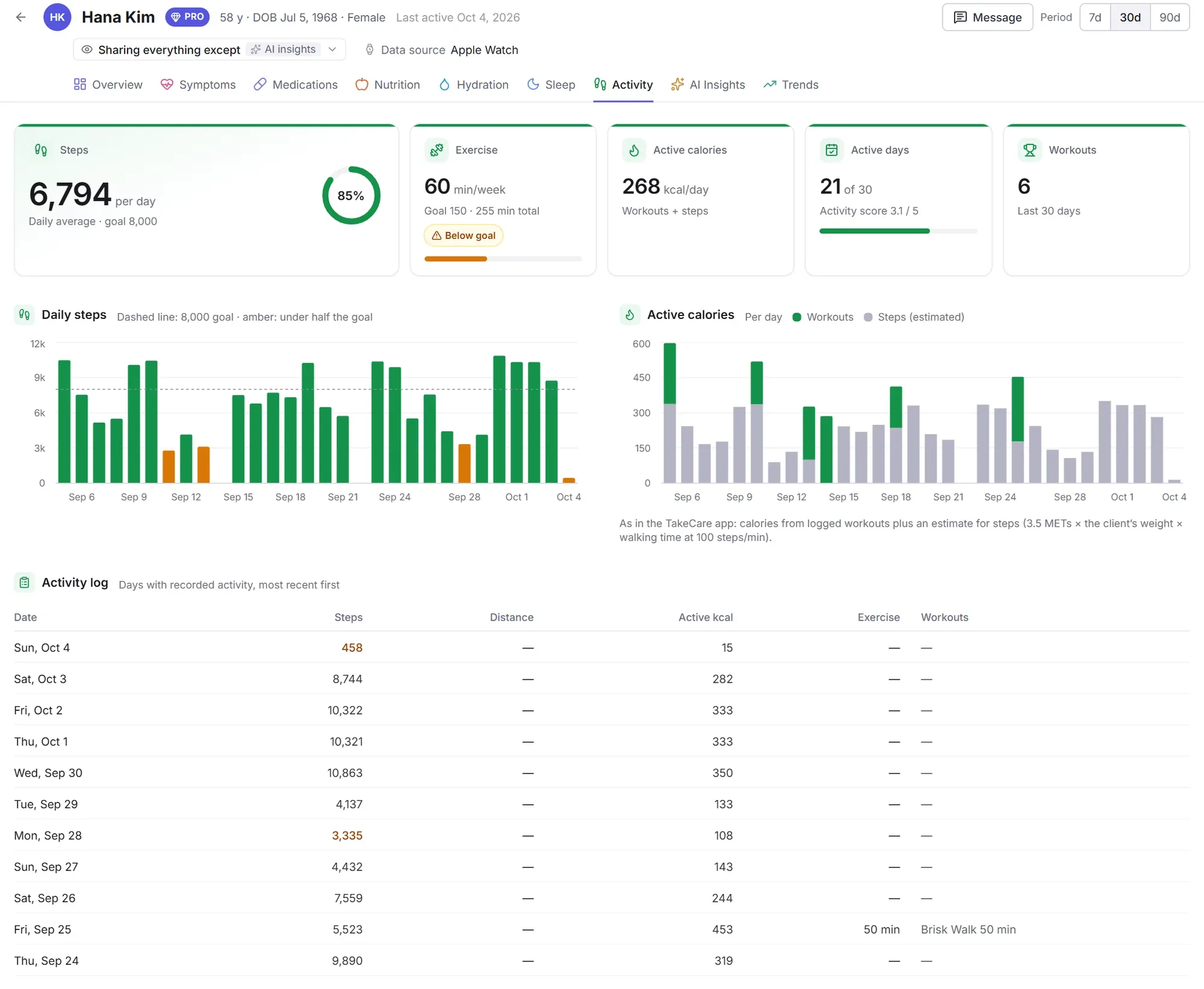1204x989 pixels.
Task: Click the footsteps icon beside Daily steps
Action: pos(24,315)
